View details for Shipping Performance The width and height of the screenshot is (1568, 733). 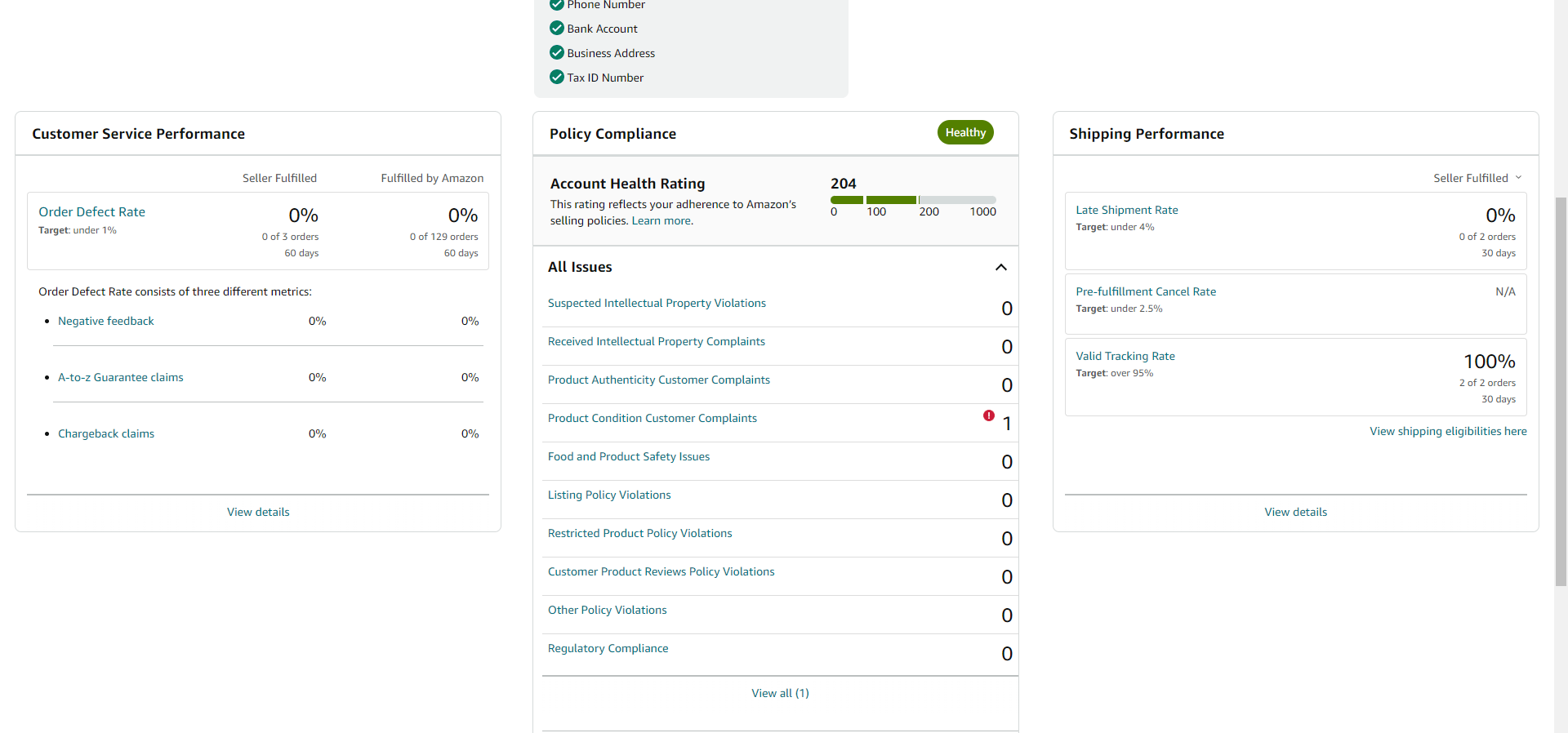tap(1296, 512)
